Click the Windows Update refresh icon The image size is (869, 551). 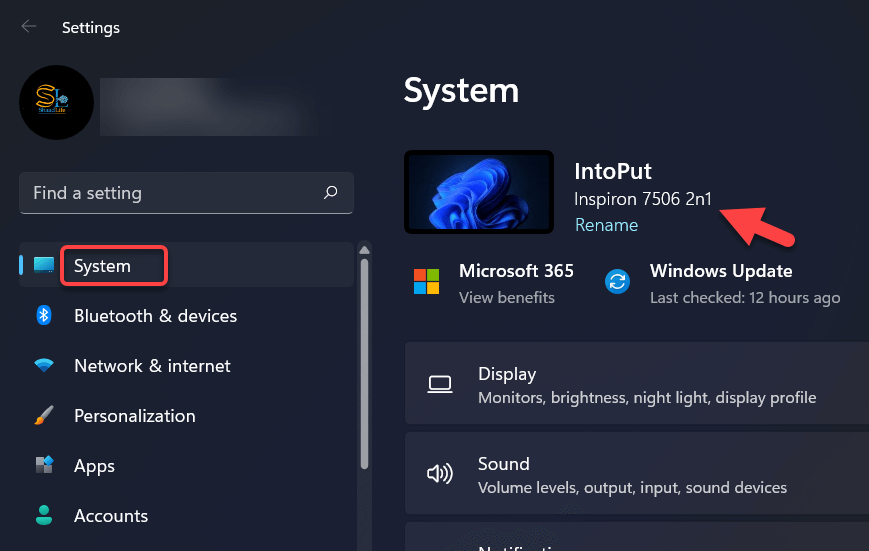click(617, 282)
